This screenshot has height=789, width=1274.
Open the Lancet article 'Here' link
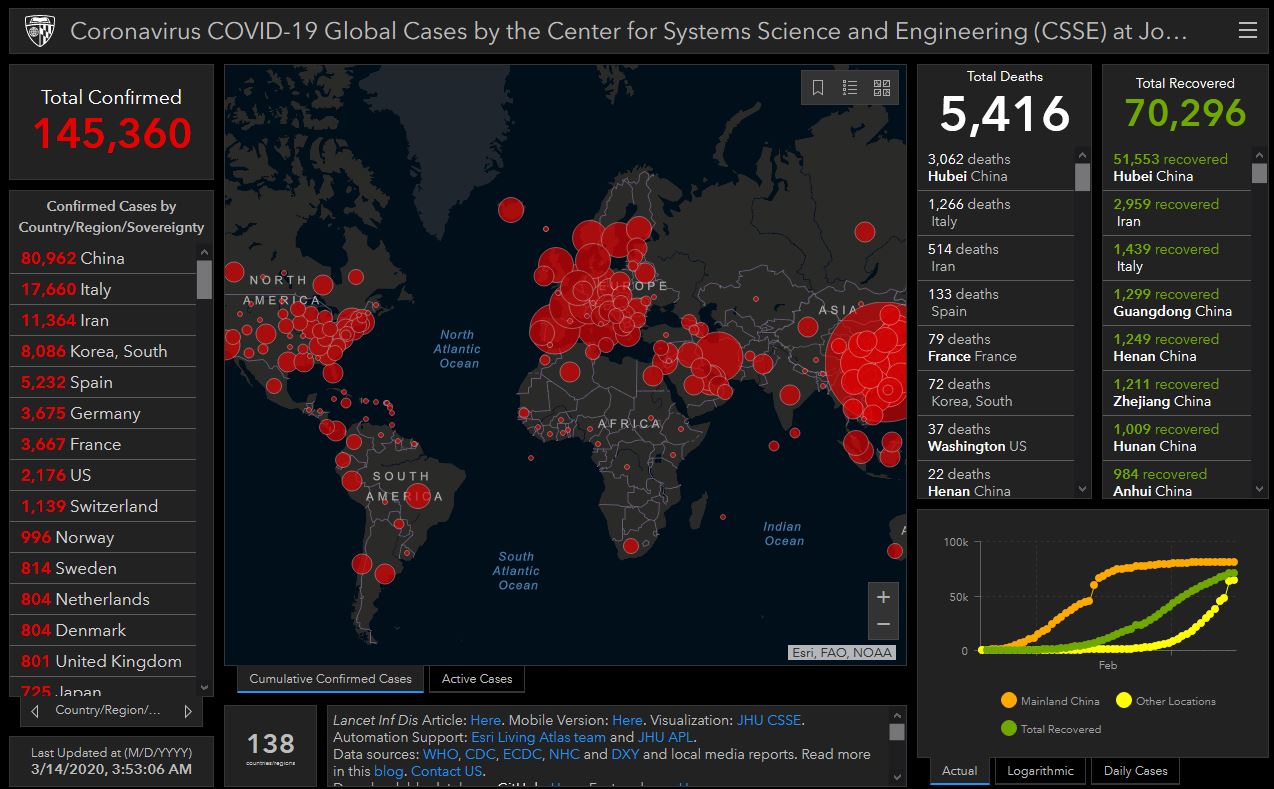click(485, 720)
